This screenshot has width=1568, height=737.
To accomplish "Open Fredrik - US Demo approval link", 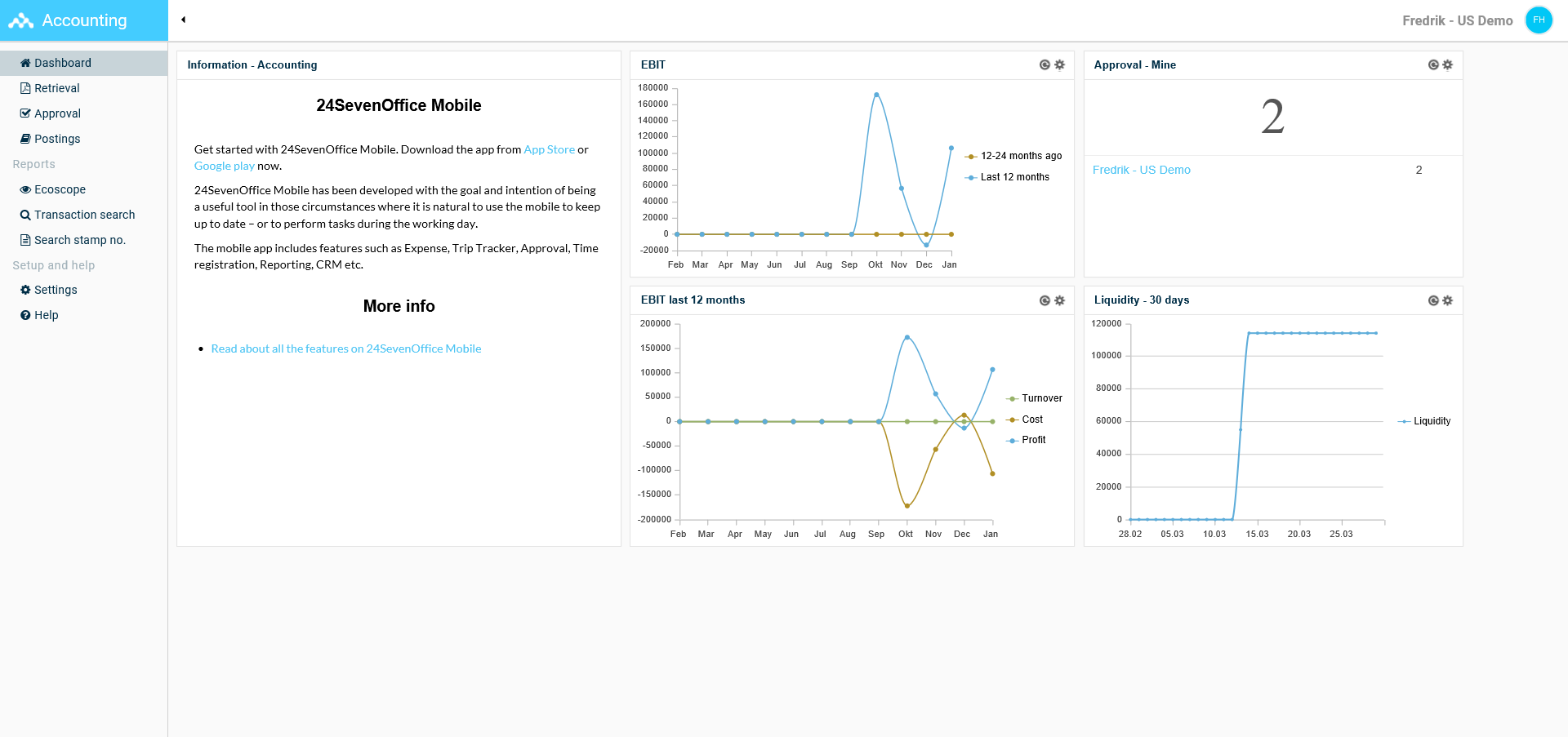I will tap(1142, 170).
